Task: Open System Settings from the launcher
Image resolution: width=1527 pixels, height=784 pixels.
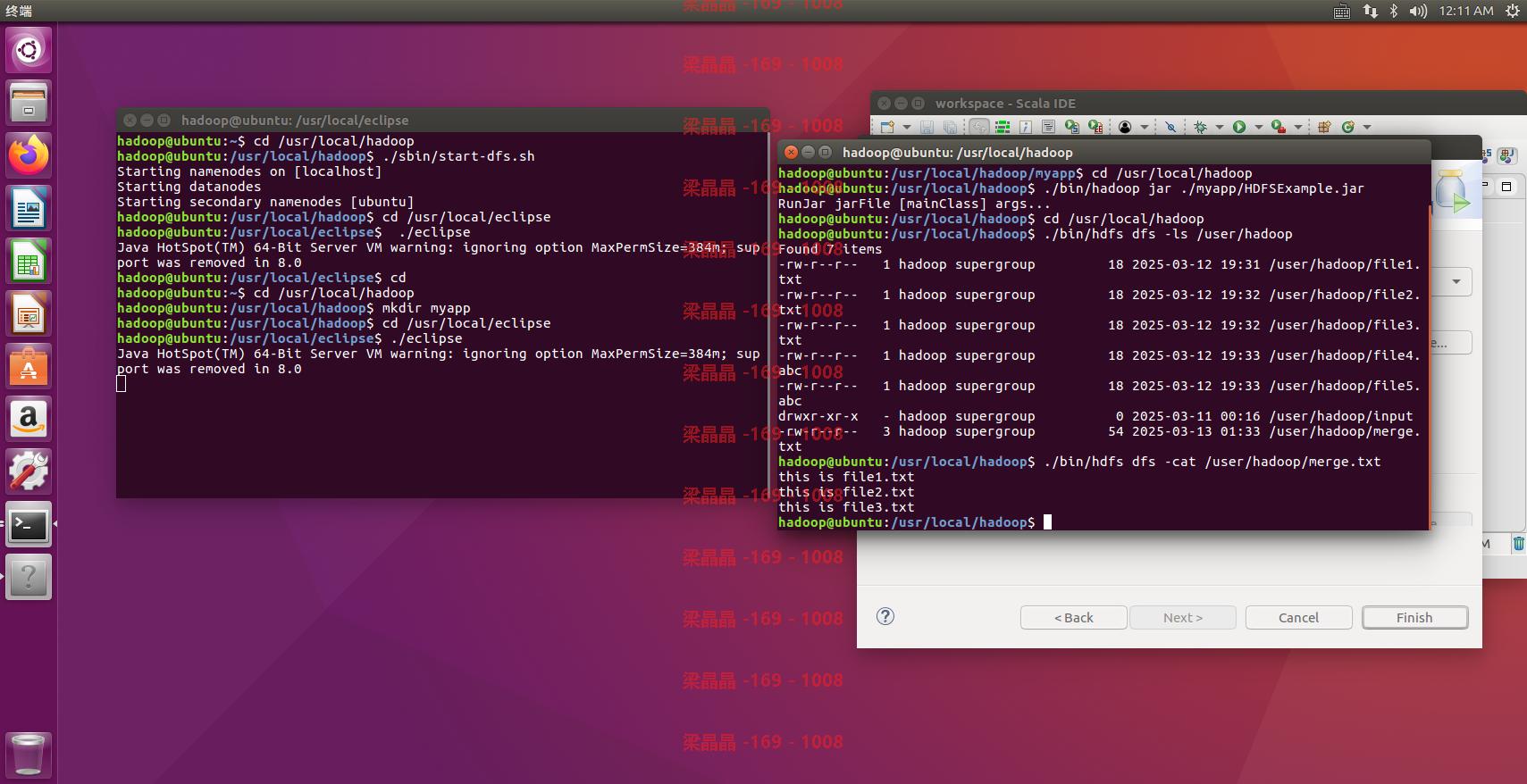Action: click(x=29, y=471)
